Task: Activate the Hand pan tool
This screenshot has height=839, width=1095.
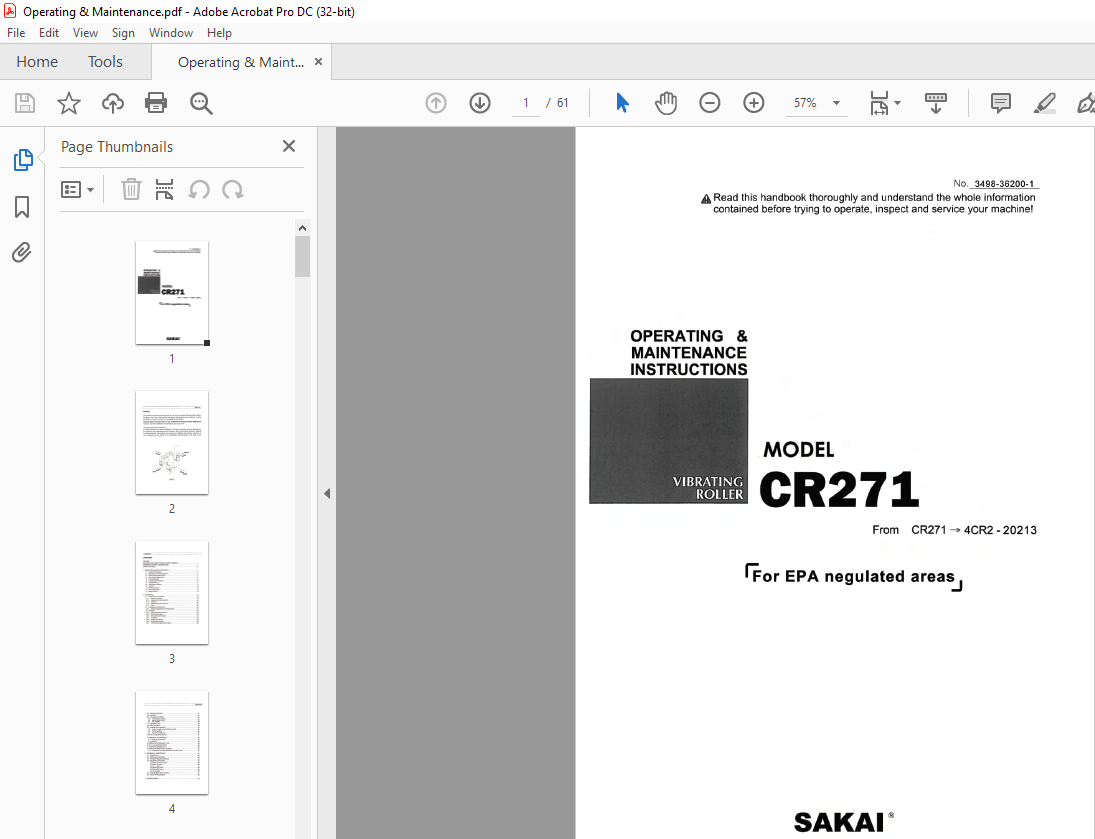Action: coord(666,103)
